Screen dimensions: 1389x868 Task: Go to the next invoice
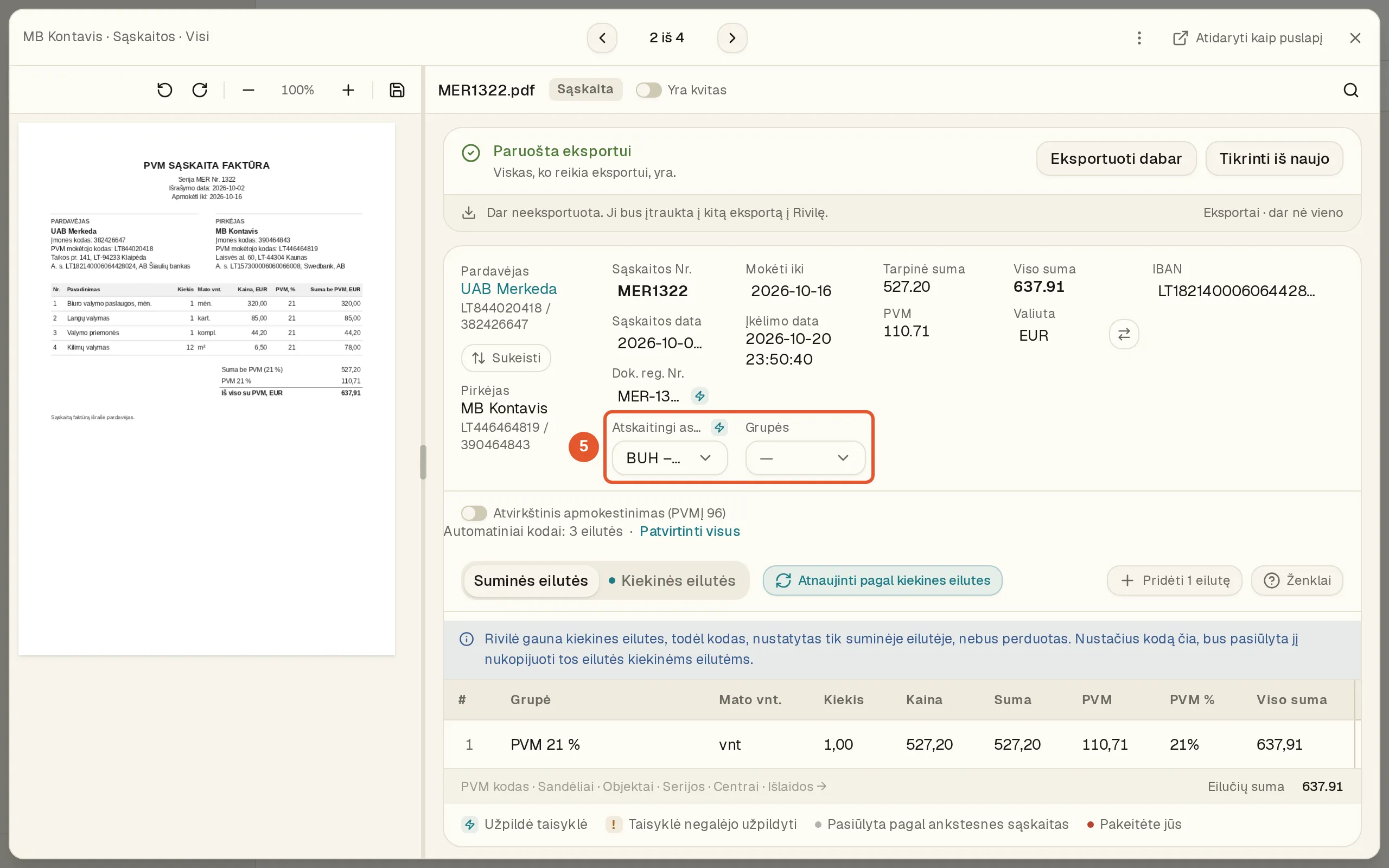(x=732, y=38)
